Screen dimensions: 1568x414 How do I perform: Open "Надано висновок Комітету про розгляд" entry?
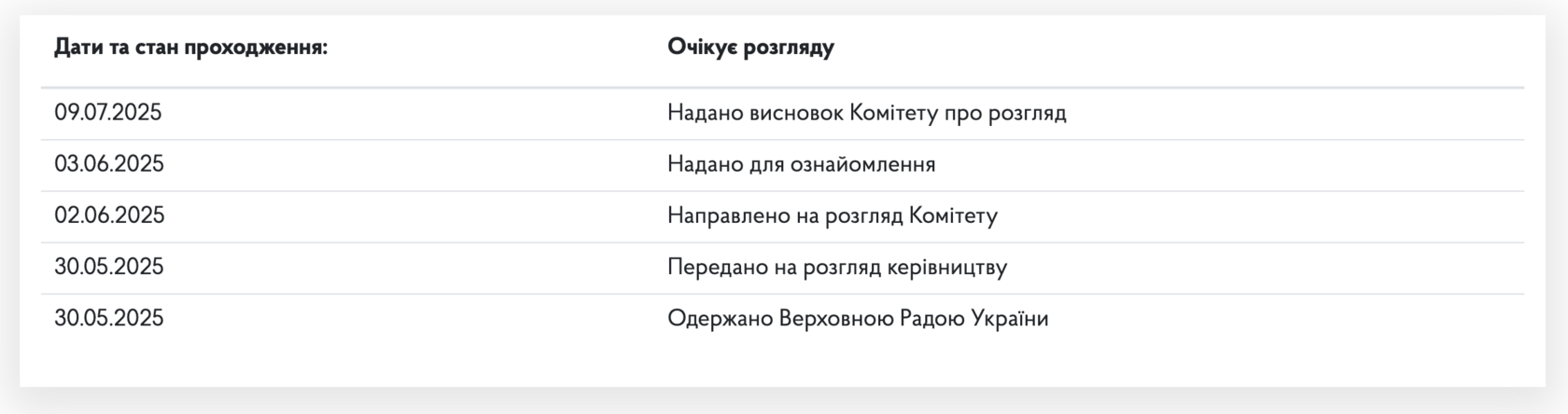pyautogui.click(x=867, y=113)
